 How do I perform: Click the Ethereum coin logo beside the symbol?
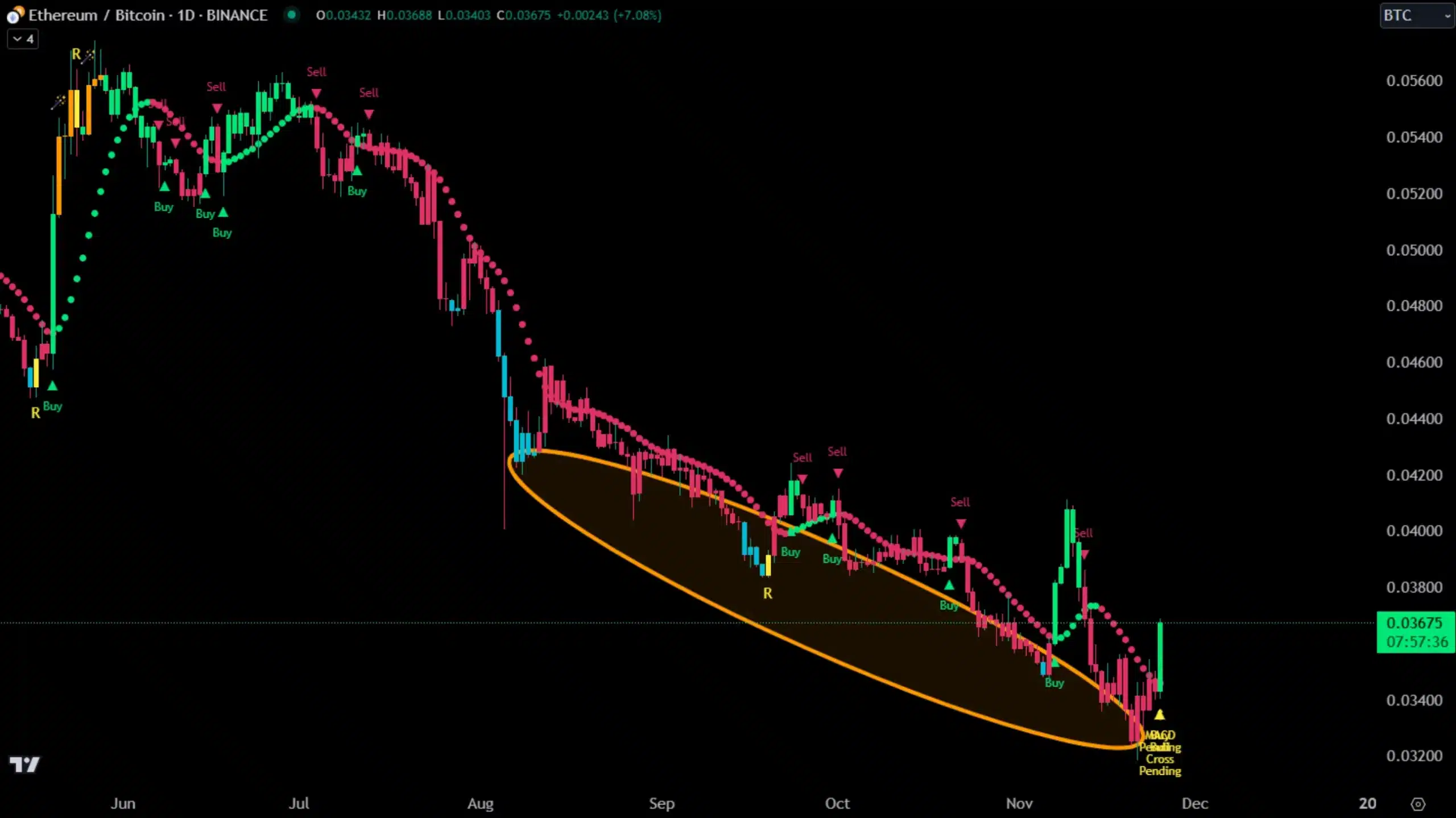click(15, 15)
